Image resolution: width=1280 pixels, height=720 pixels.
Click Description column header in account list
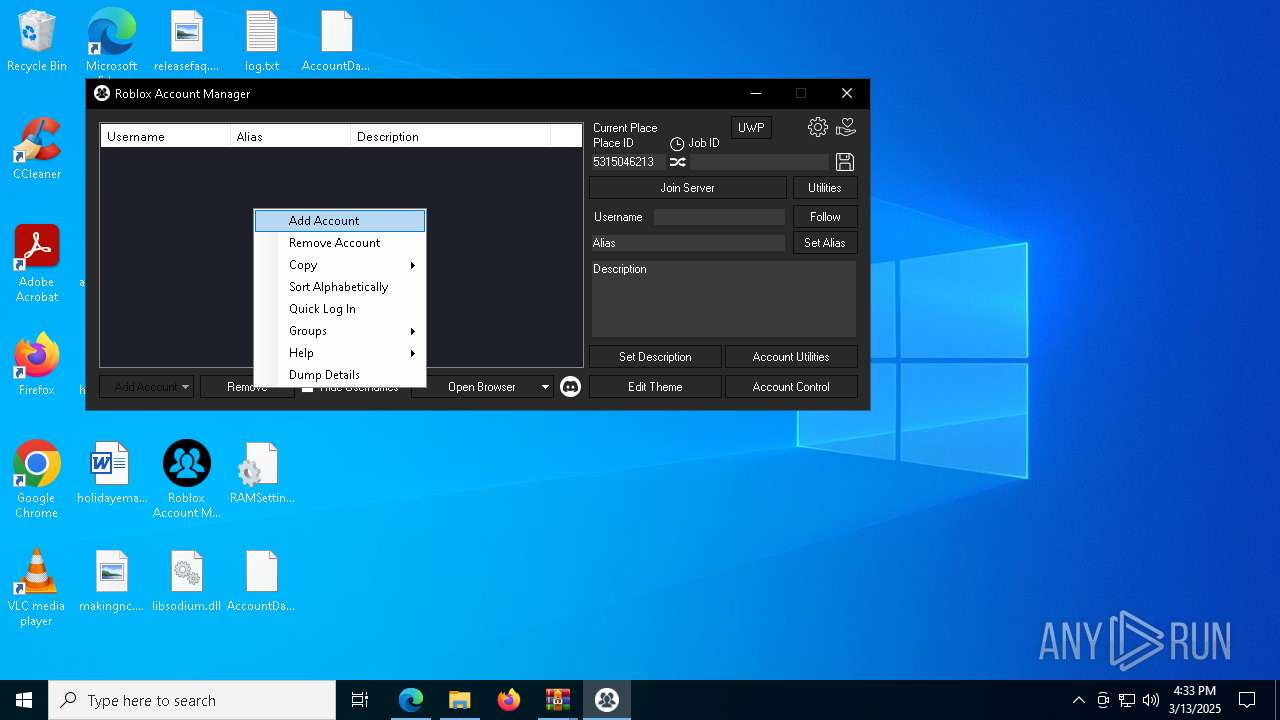coord(450,136)
